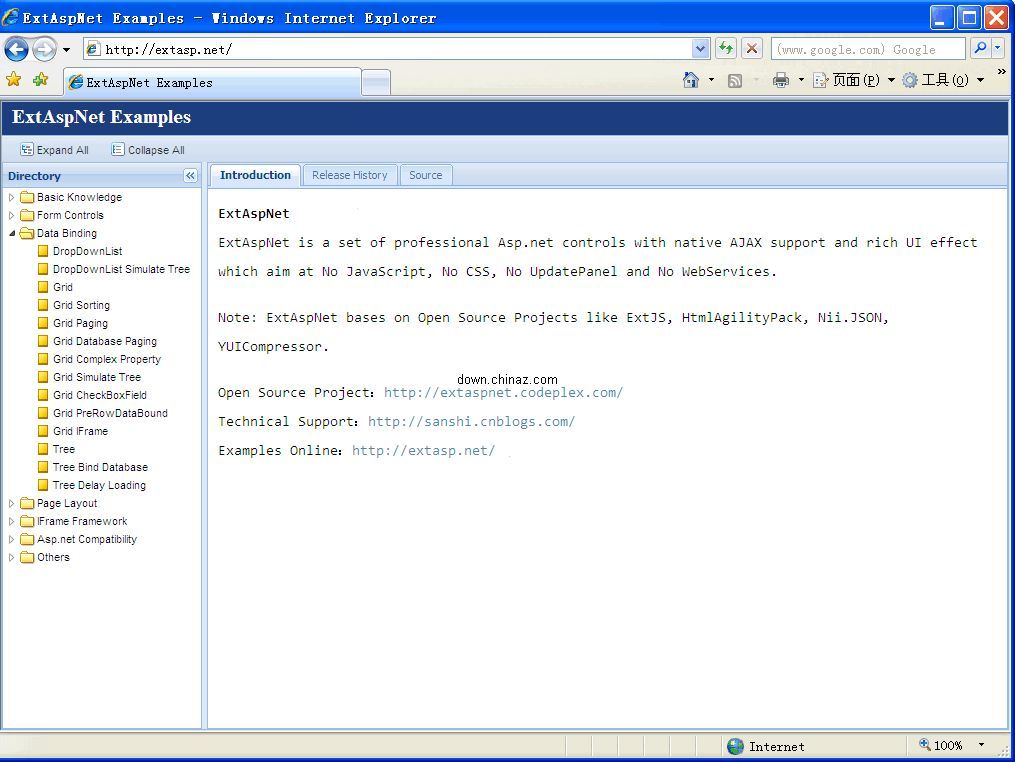
Task: Click the Grid PreRowDataBound item icon
Action: (43, 413)
